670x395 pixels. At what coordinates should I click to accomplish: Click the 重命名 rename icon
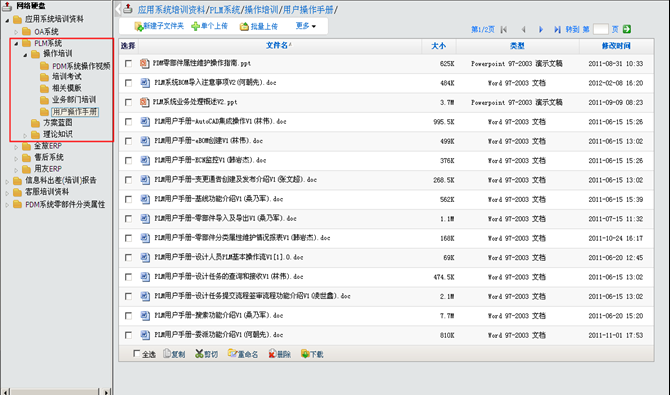coord(232,353)
